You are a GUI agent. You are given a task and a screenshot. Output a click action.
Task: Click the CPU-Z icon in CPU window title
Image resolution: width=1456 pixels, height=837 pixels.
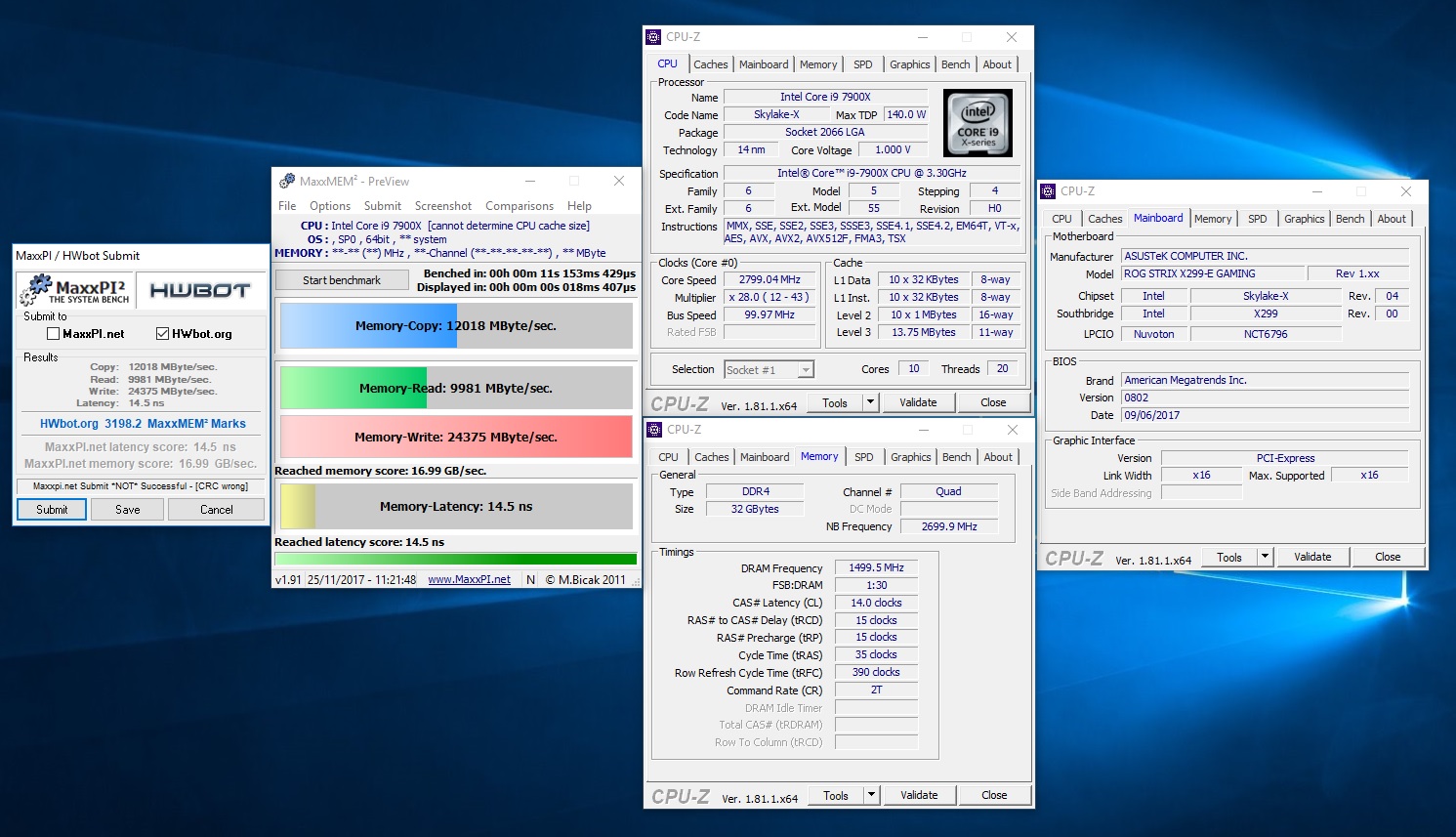(x=654, y=37)
